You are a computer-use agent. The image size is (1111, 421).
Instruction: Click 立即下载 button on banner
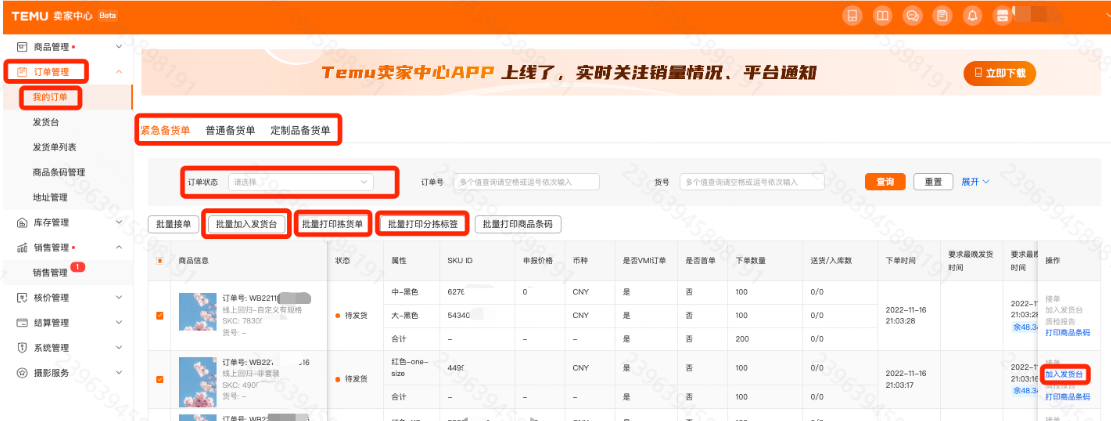coord(999,73)
